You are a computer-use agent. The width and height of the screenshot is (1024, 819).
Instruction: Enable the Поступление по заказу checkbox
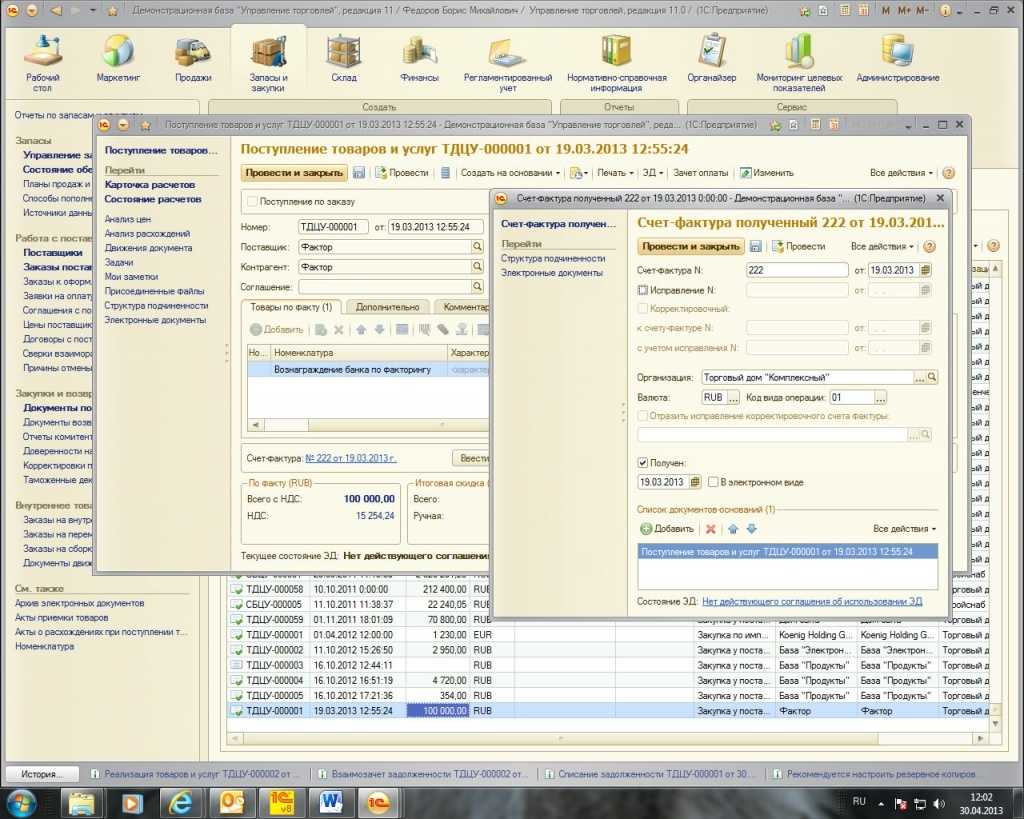click(252, 202)
